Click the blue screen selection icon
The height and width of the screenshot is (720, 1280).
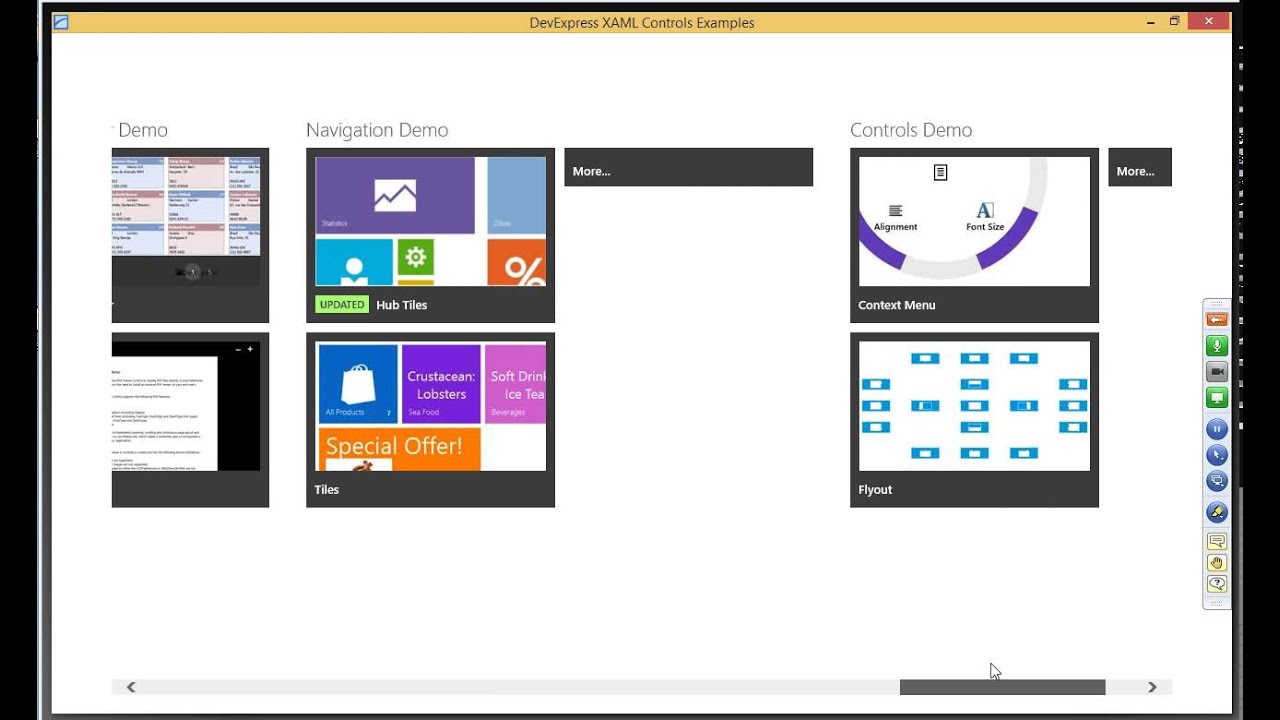[1217, 481]
